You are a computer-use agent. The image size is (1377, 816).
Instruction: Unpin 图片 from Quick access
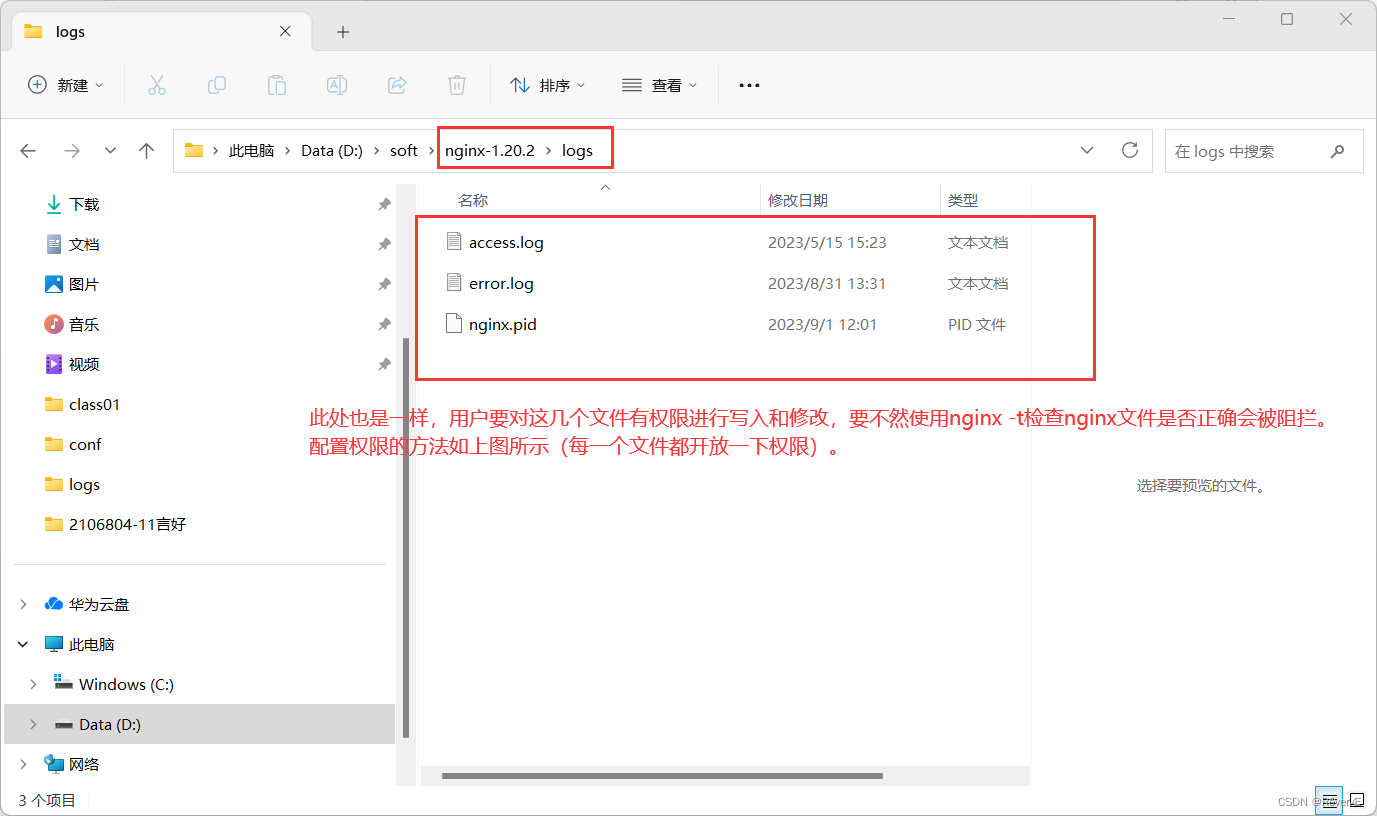384,284
